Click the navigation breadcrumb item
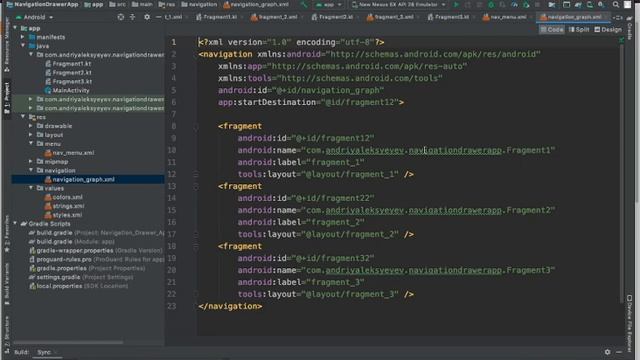 (x=199, y=4)
